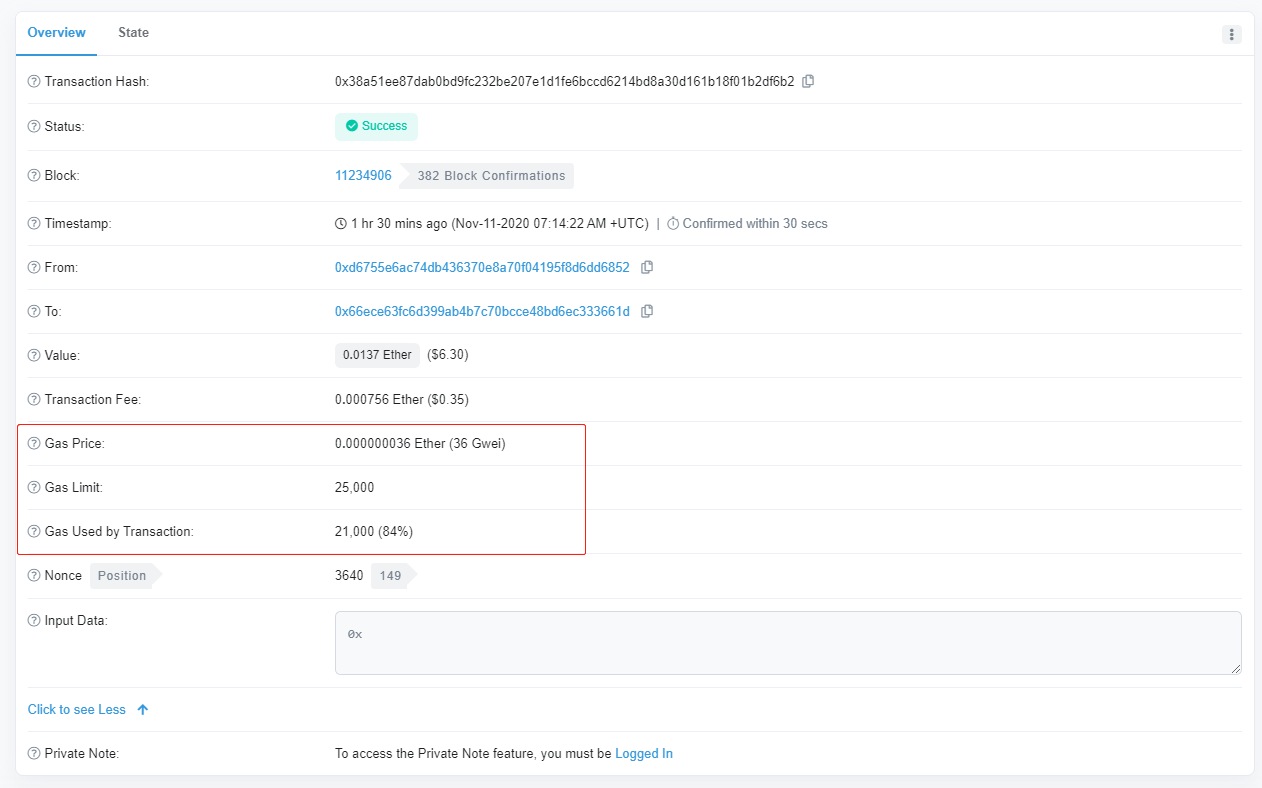Follow the Logged In link
1262x788 pixels.
point(643,754)
